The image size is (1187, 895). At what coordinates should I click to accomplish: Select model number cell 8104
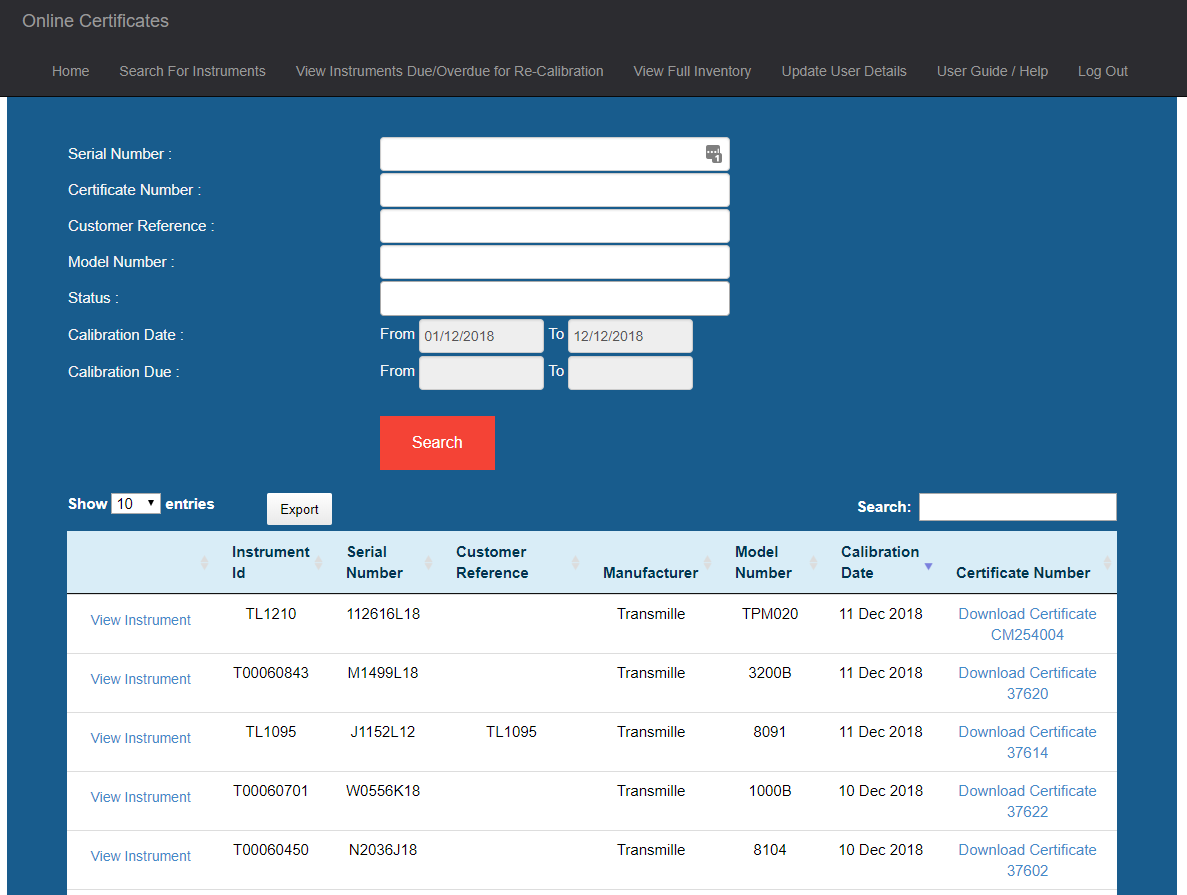pyautogui.click(x=770, y=850)
